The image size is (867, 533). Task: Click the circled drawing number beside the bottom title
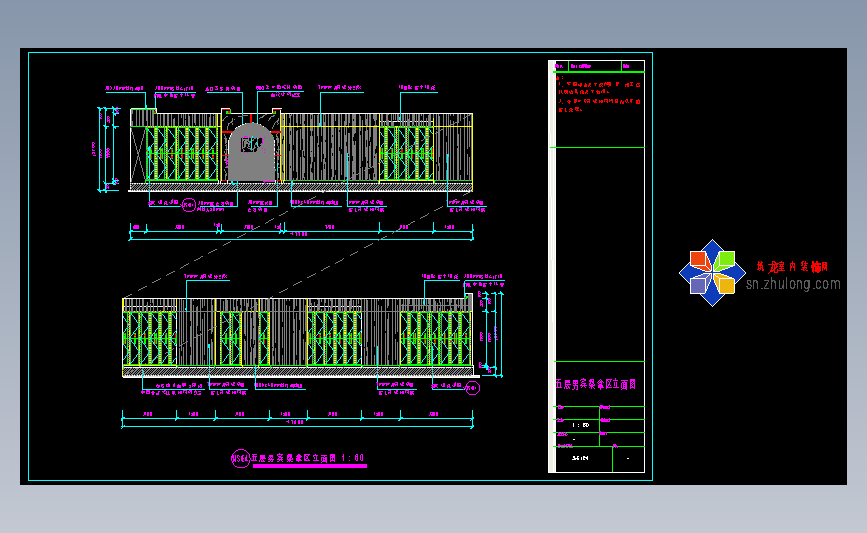tap(241, 458)
